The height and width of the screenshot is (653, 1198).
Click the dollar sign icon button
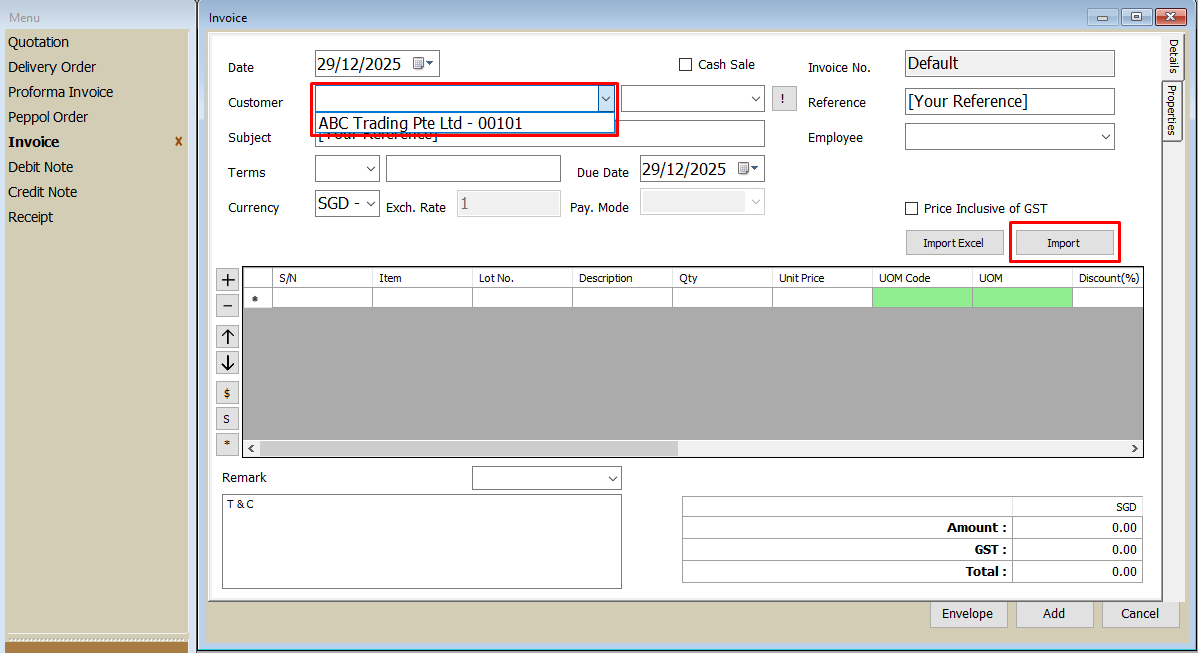tap(228, 394)
